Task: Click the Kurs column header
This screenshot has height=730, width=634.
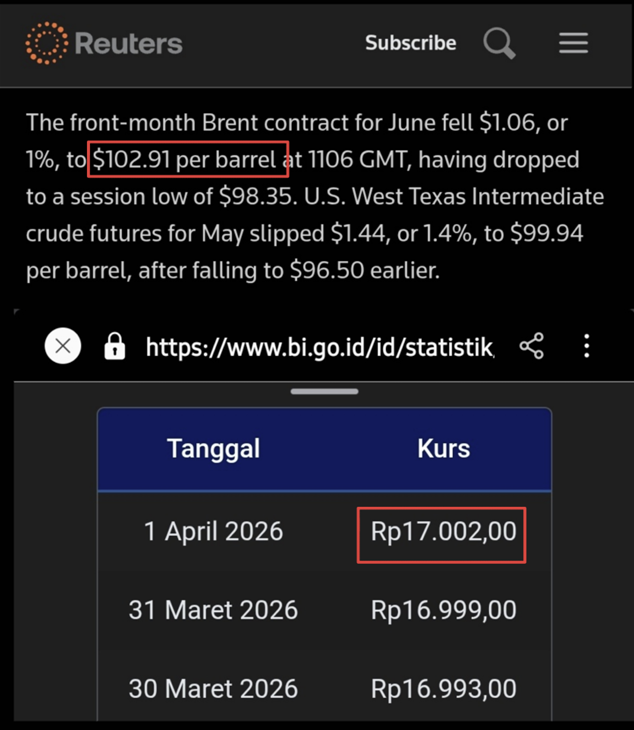Action: point(443,448)
